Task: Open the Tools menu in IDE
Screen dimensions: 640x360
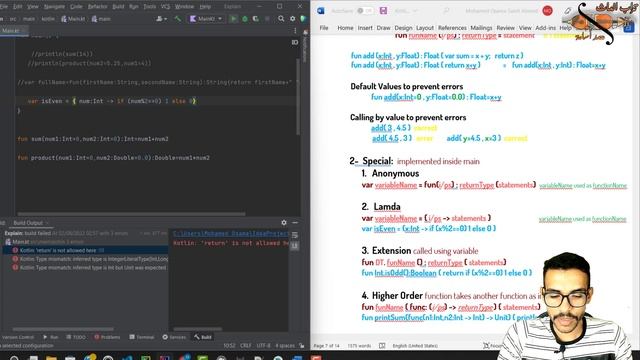Action: pos(149,7)
